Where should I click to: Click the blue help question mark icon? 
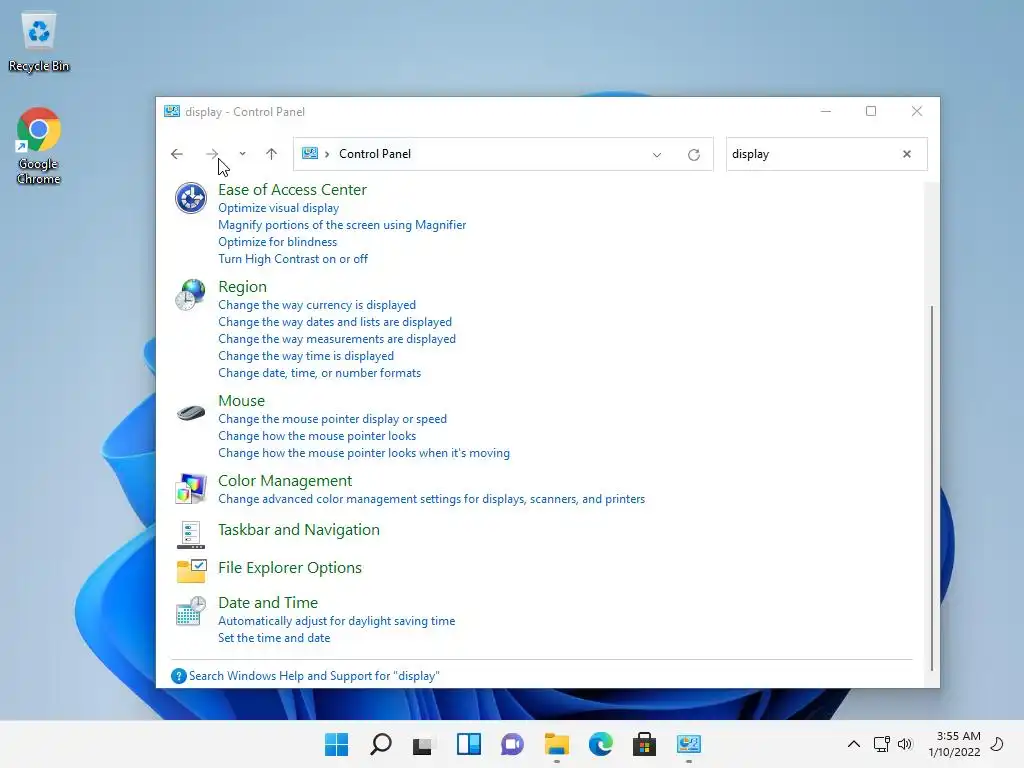click(x=178, y=676)
